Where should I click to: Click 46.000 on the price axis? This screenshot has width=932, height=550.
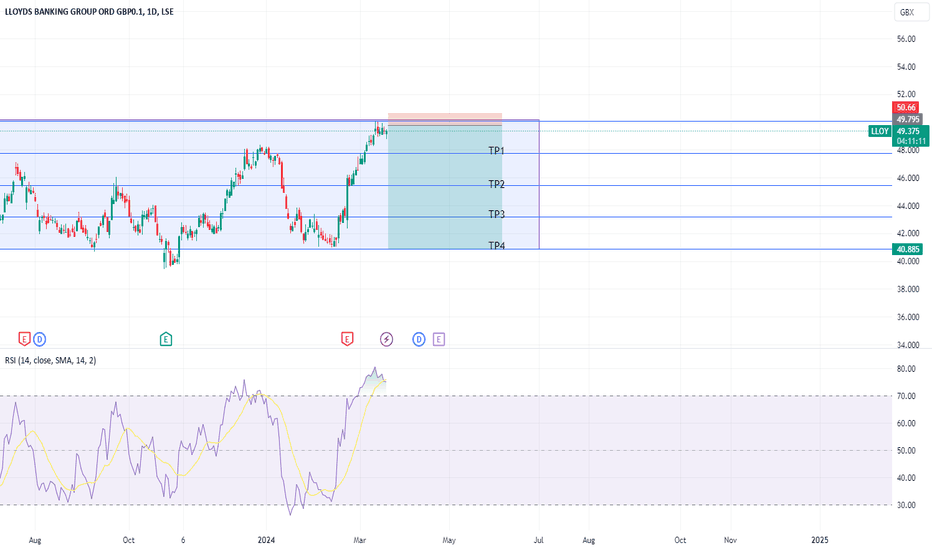908,178
